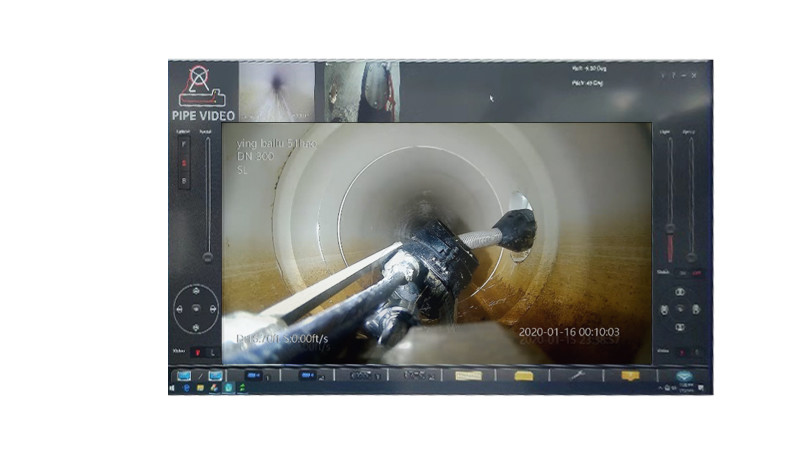Click the yellow note icon in toolbar
Viewport: 800px width, 450px height.
point(631,376)
